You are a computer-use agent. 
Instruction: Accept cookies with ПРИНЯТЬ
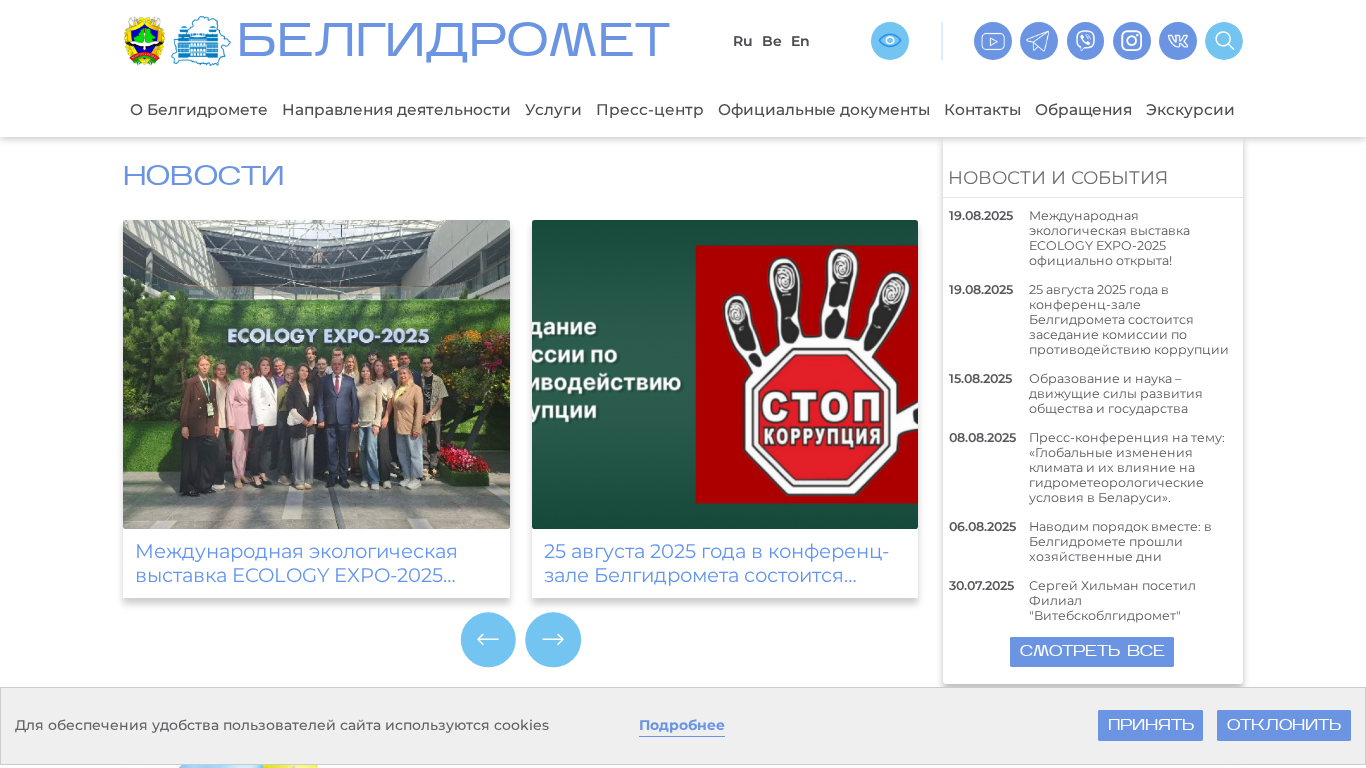[1150, 725]
